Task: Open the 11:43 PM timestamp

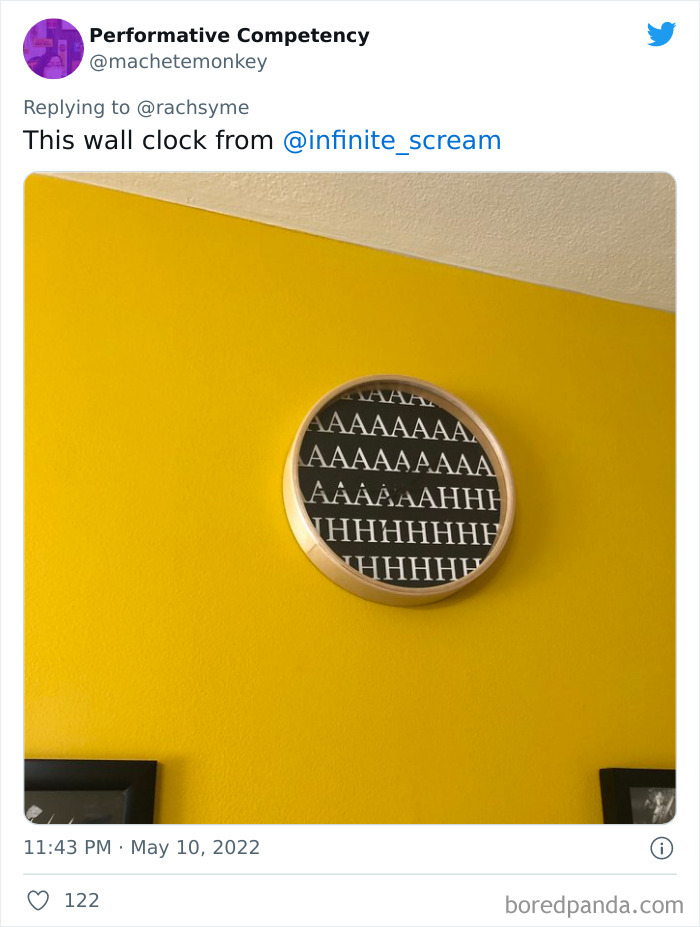Action: 67,847
